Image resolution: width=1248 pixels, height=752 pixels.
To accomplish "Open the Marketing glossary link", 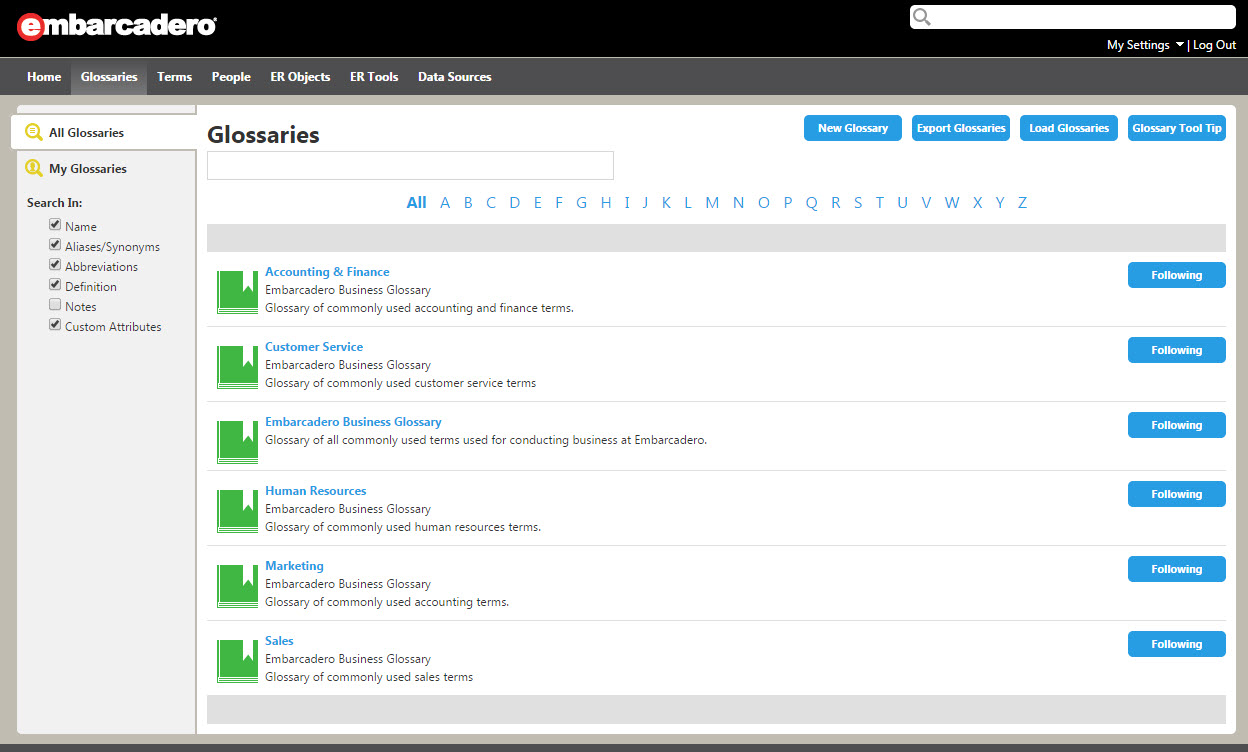I will click(294, 566).
